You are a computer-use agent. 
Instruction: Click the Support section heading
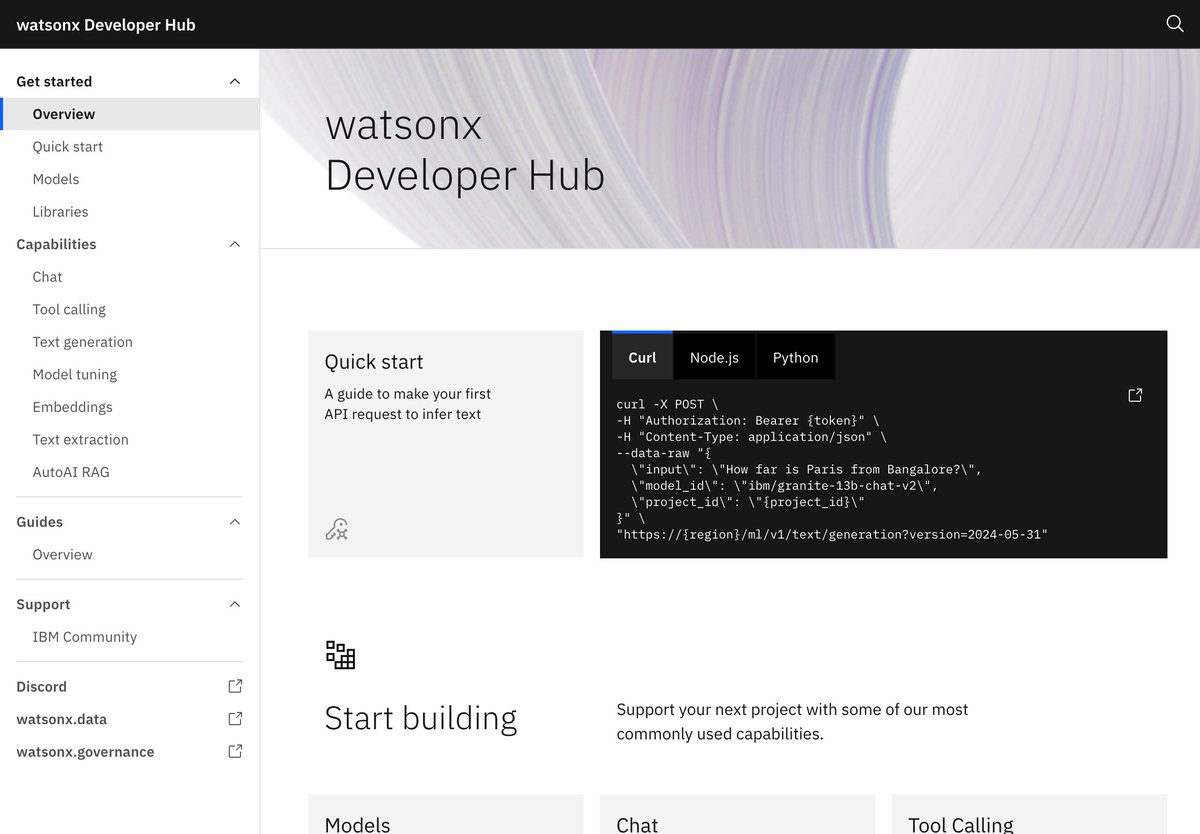point(43,604)
